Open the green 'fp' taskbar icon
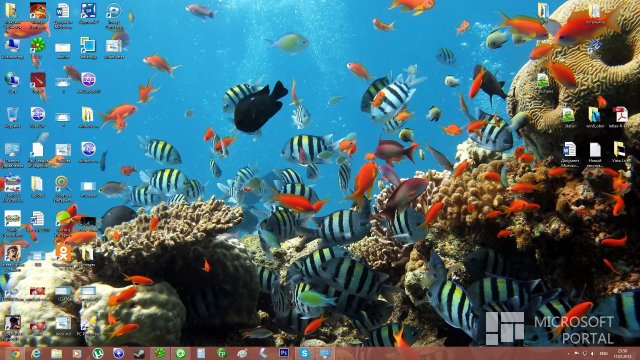Viewport: 640px width, 360px height. point(222,353)
